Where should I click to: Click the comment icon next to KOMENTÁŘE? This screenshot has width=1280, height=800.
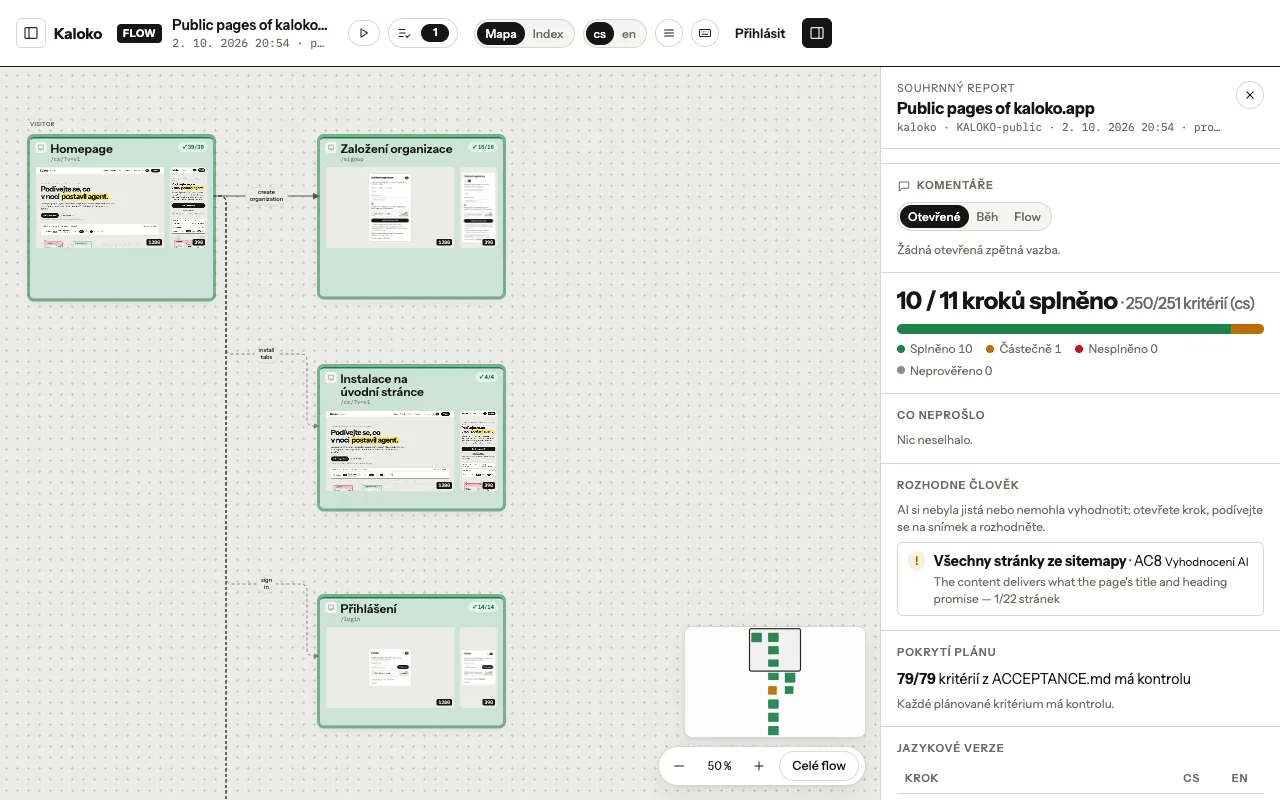(x=904, y=186)
